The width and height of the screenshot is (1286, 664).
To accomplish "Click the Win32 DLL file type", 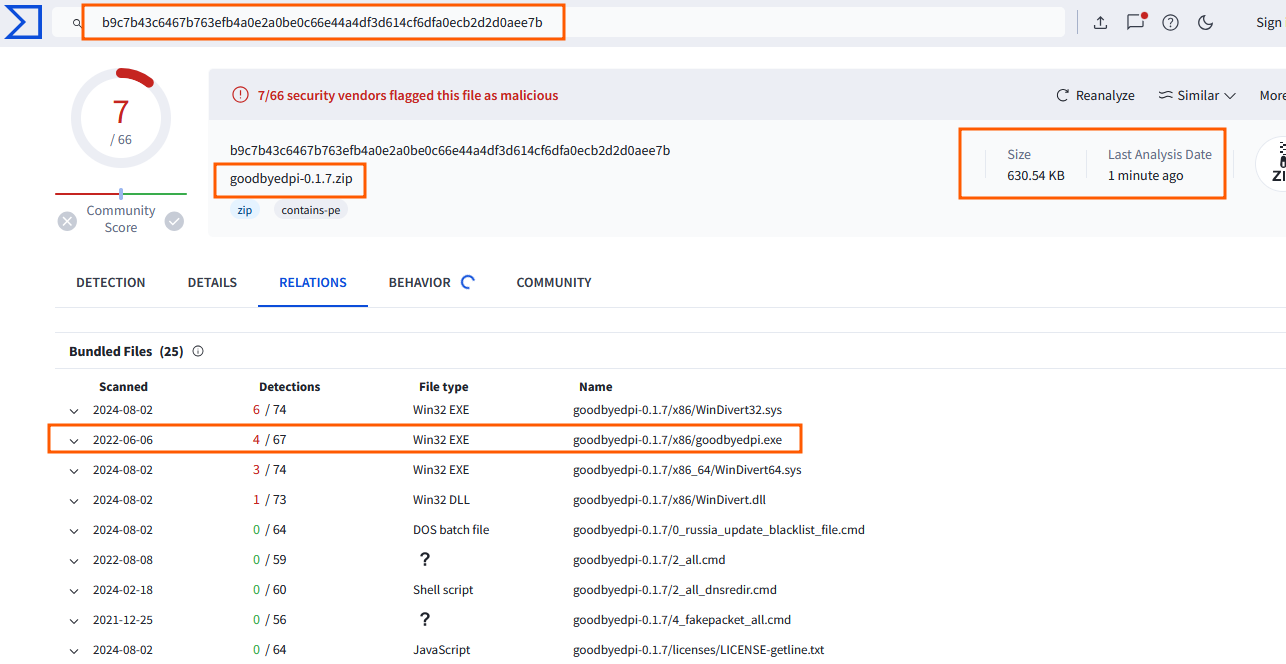I will tap(441, 500).
